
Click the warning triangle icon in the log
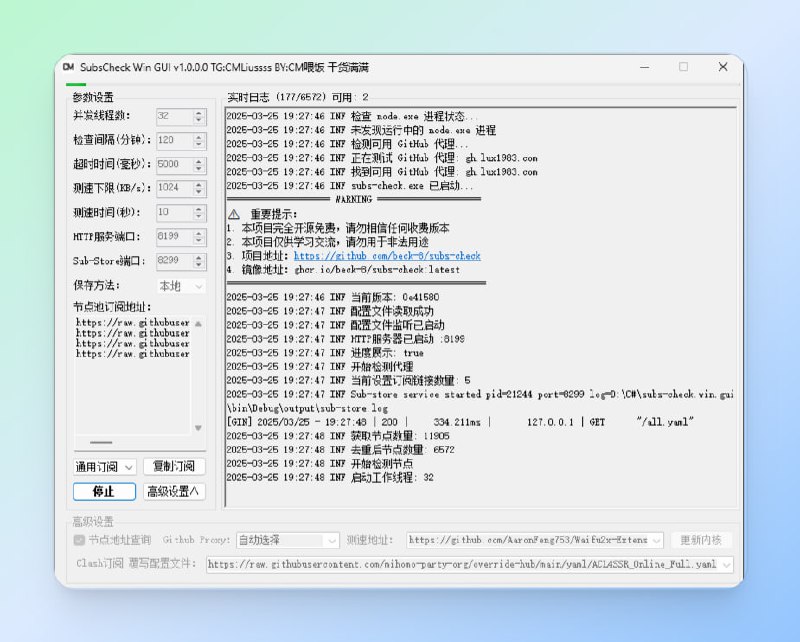point(233,214)
